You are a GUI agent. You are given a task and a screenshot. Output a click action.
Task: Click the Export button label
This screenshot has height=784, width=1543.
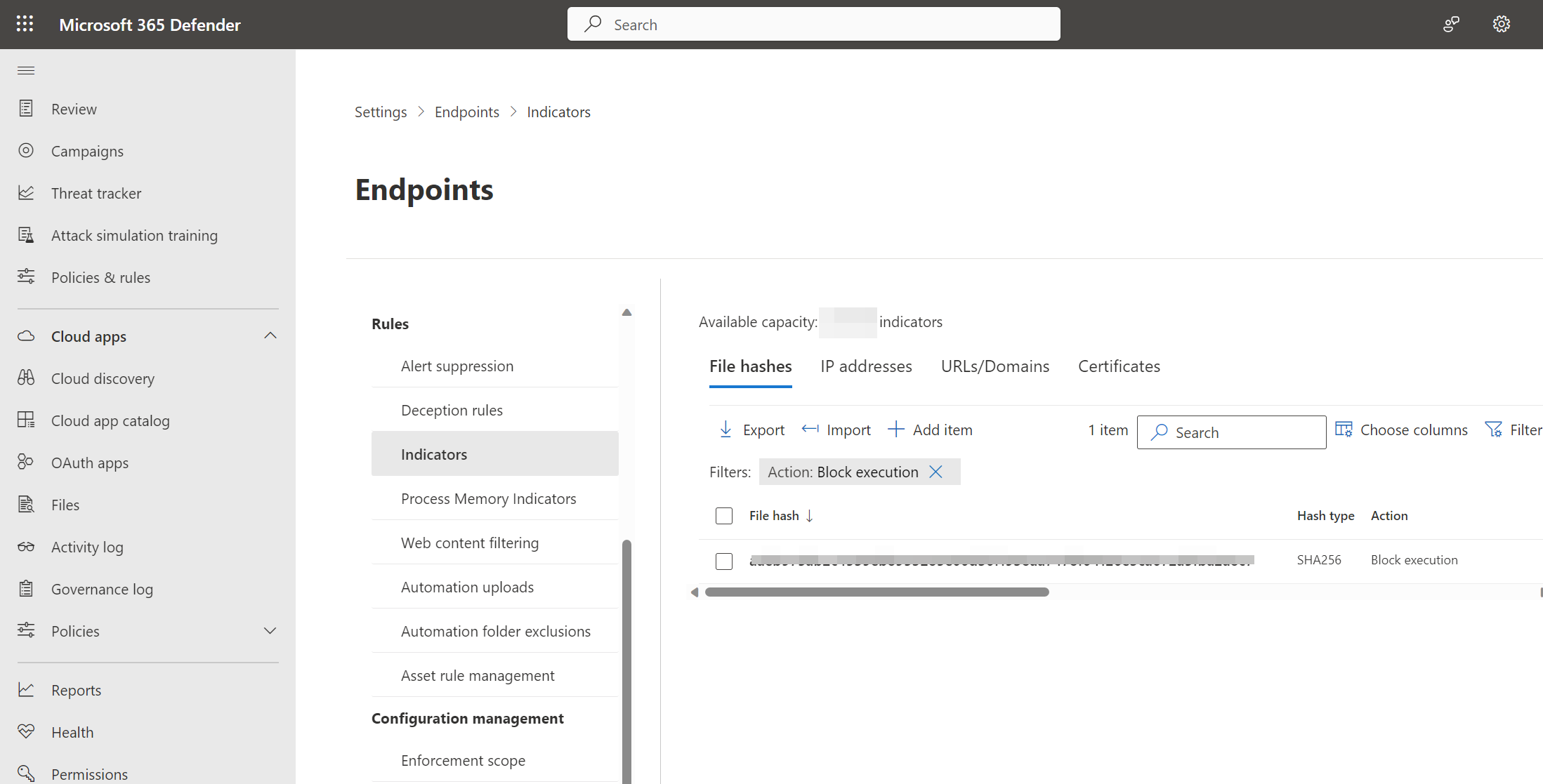(x=763, y=430)
